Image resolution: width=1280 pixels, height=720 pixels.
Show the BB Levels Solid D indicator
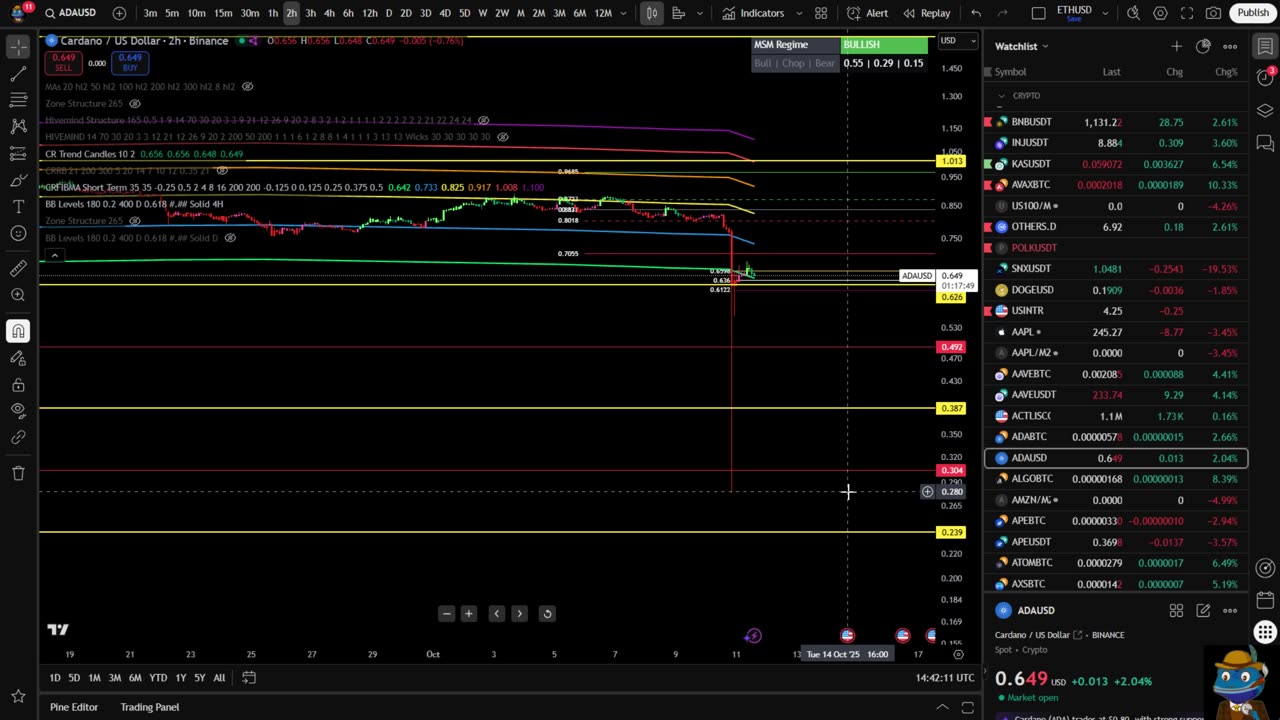pos(230,238)
